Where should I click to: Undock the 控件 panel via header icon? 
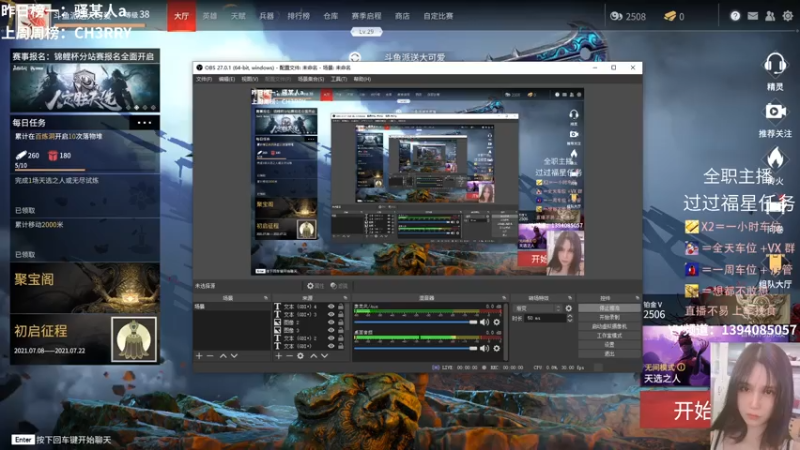[637, 297]
